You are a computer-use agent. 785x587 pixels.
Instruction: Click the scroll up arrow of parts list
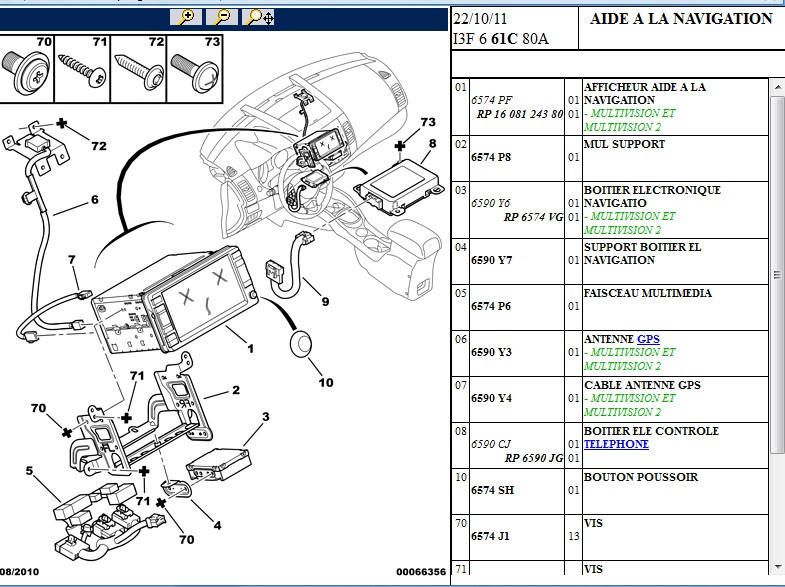tap(777, 87)
